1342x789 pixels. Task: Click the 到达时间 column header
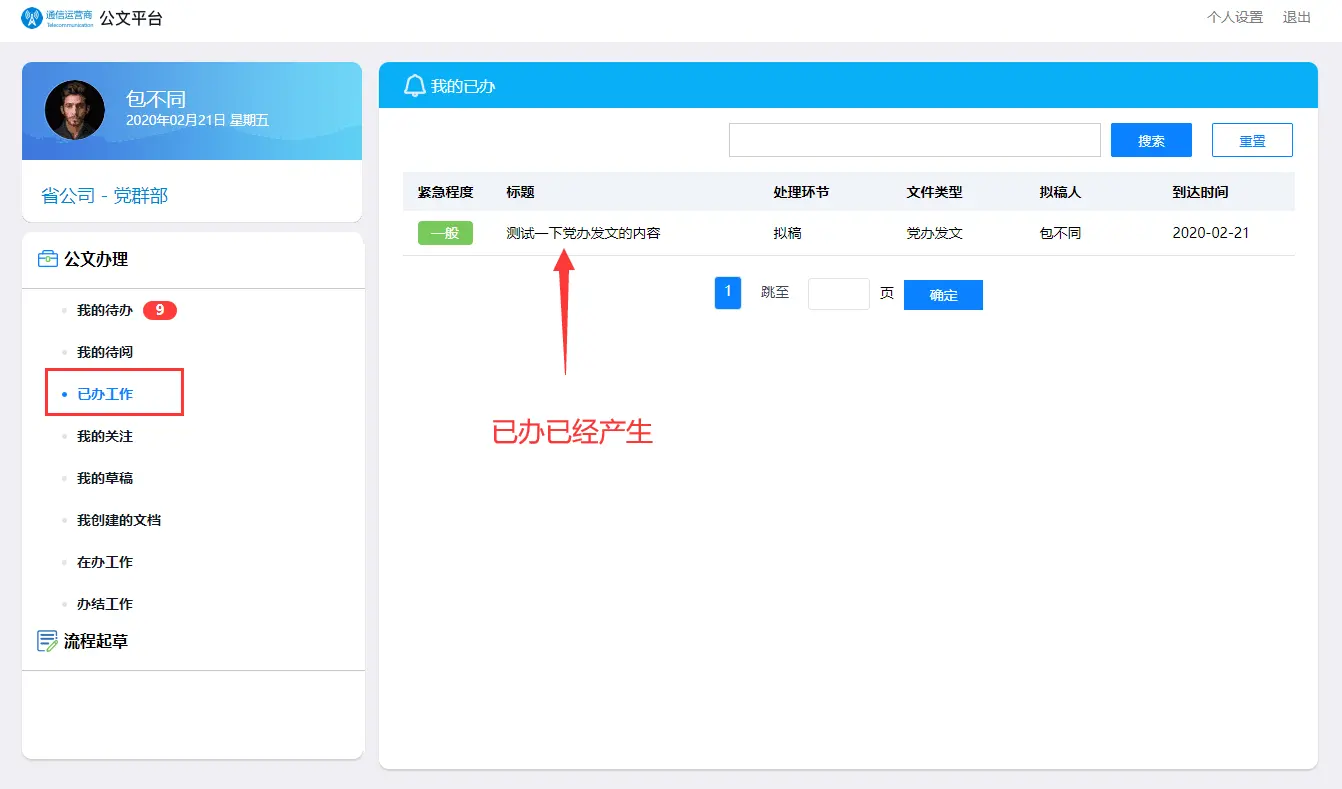(1200, 192)
